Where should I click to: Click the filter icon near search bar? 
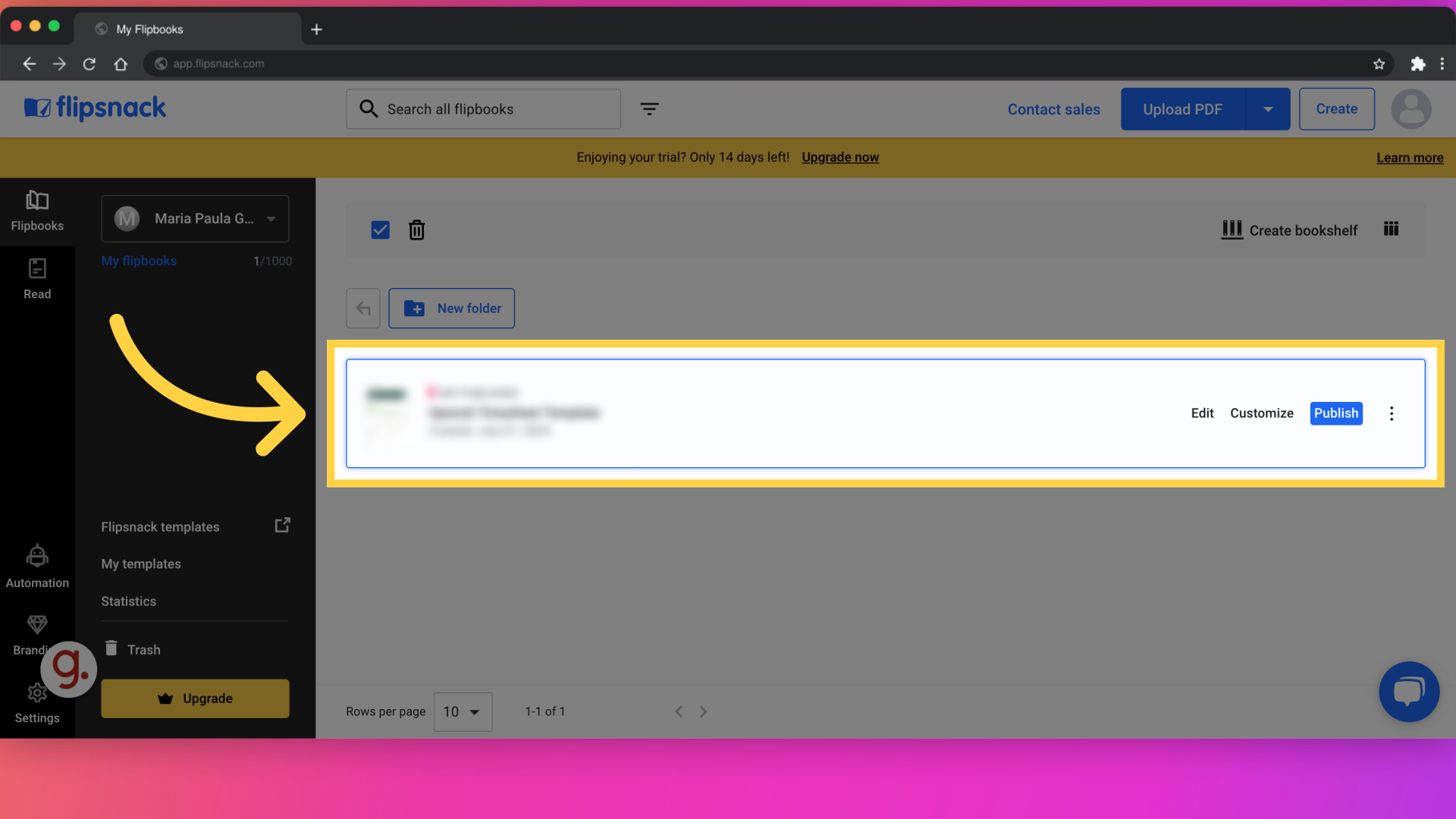point(649,108)
